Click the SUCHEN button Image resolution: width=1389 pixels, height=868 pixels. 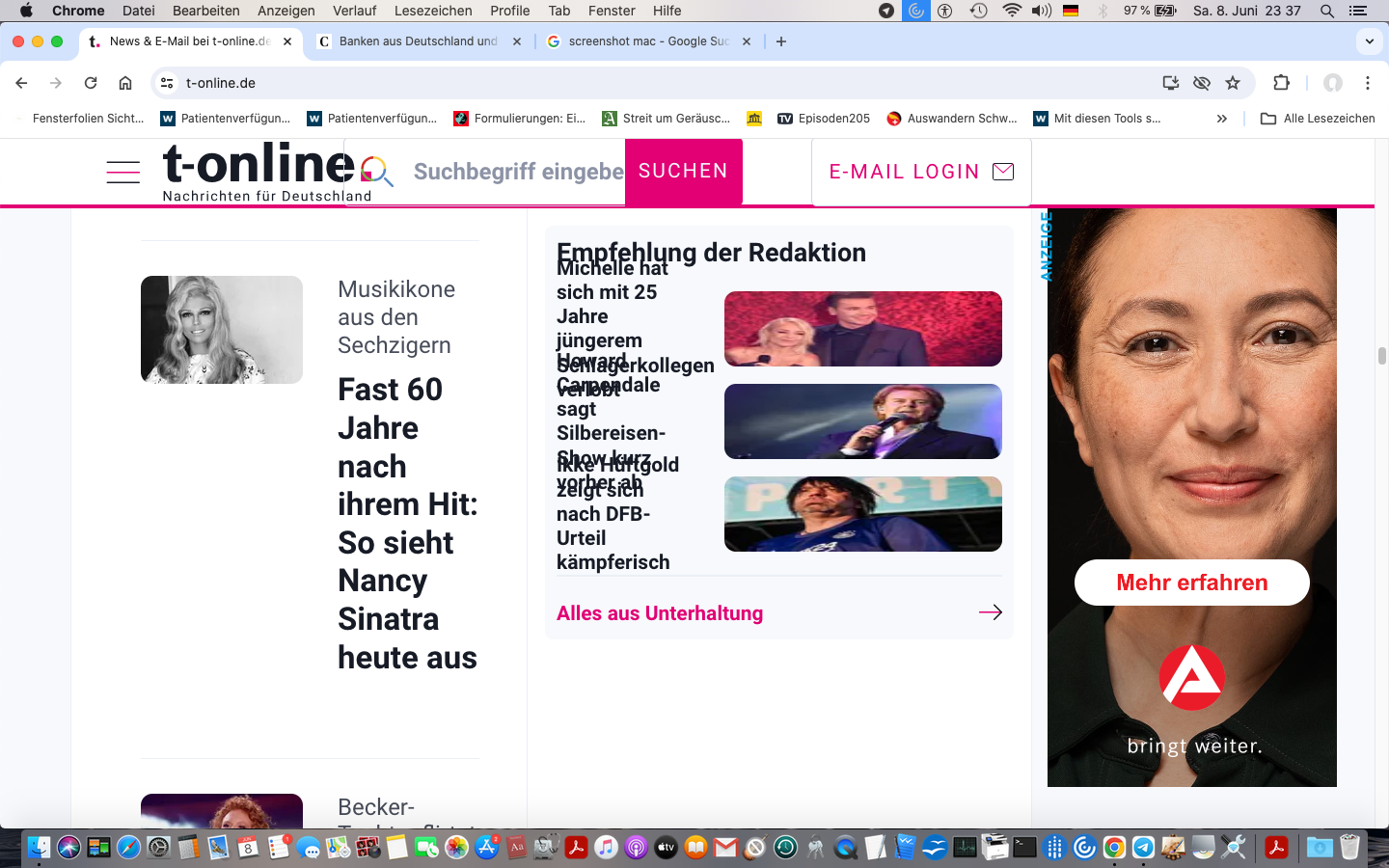click(684, 172)
